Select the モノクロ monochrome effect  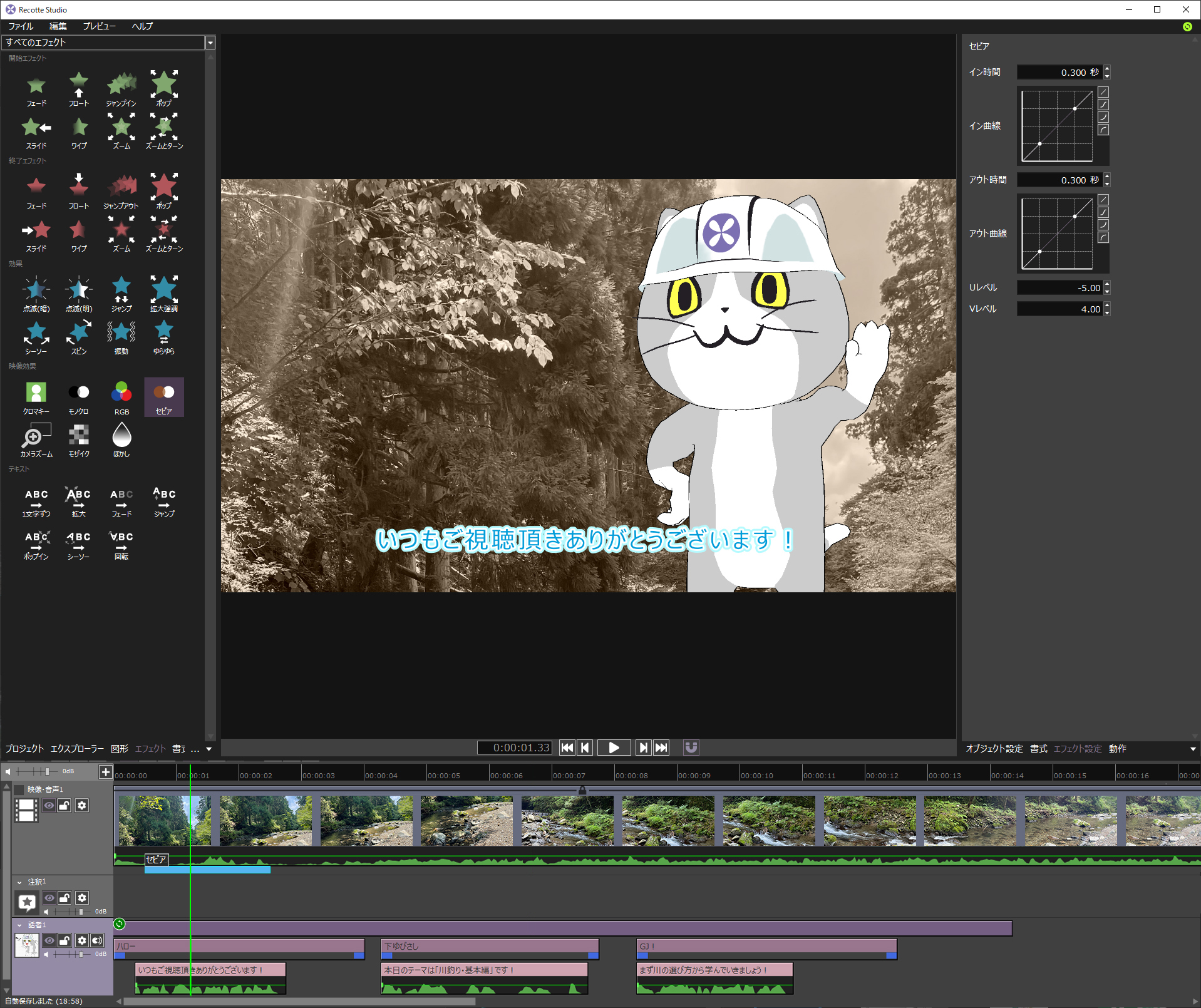tap(79, 398)
